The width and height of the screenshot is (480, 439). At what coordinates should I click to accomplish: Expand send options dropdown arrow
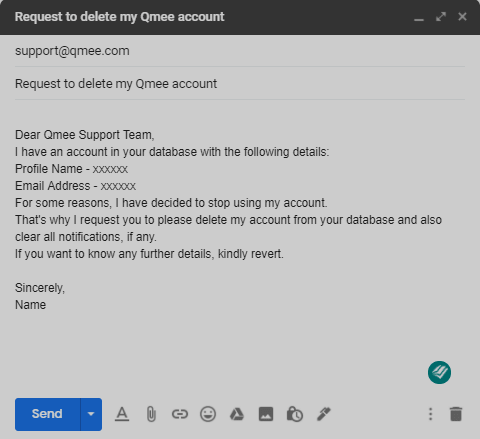coord(91,414)
